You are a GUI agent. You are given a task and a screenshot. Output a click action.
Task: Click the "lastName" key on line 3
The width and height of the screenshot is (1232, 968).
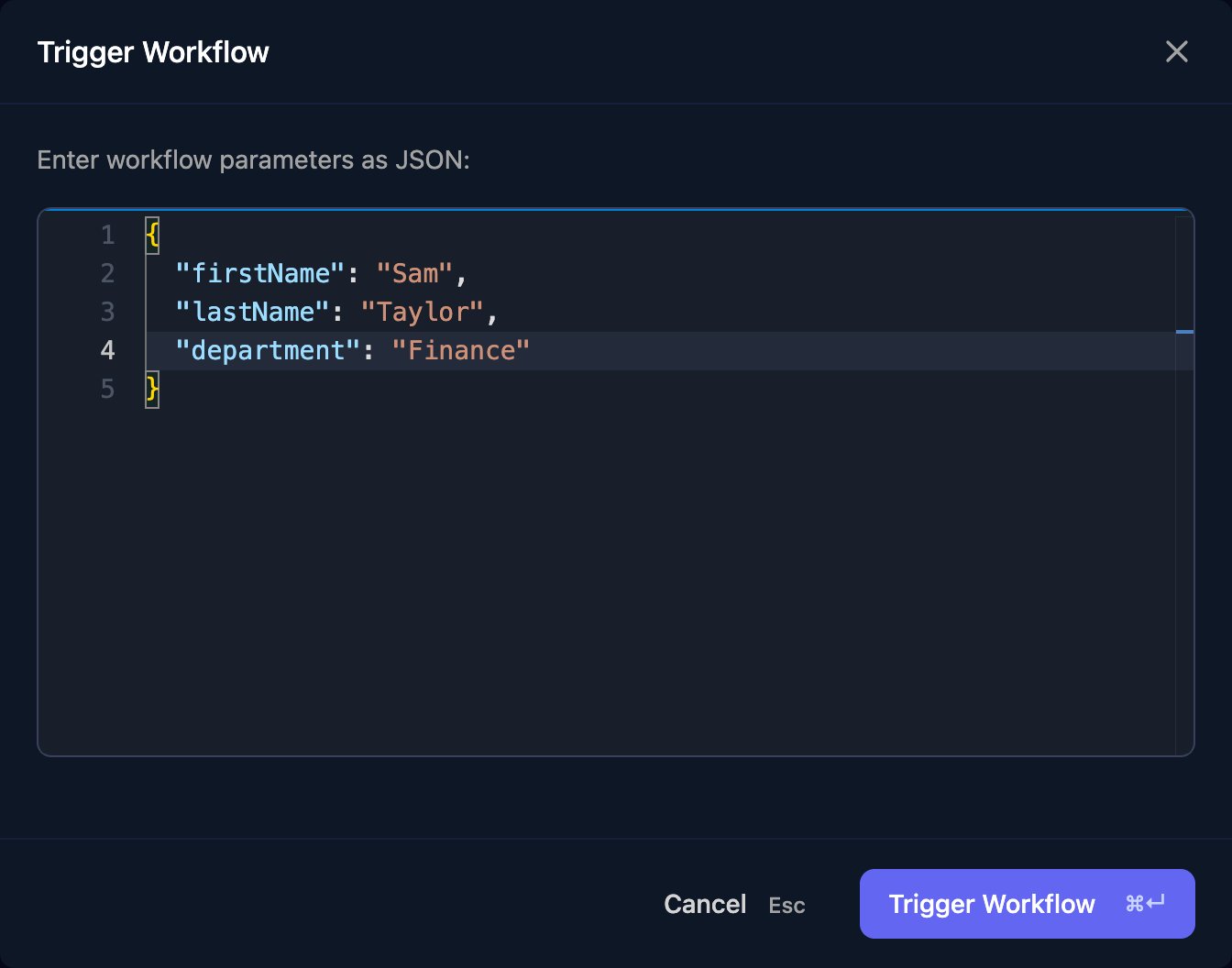click(252, 312)
